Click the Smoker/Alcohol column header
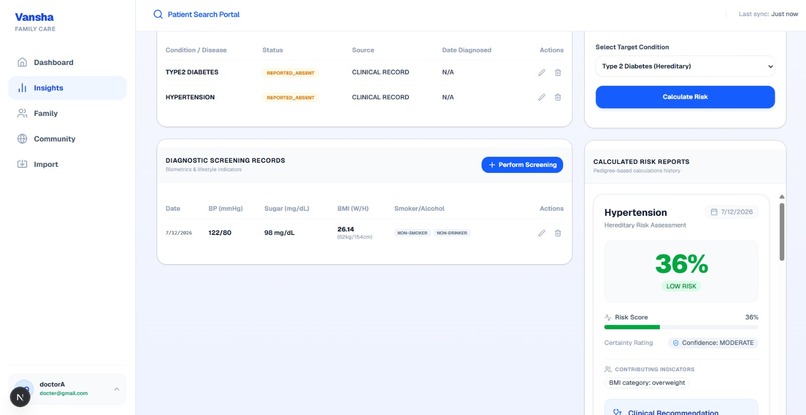The height and width of the screenshot is (415, 806). (419, 208)
